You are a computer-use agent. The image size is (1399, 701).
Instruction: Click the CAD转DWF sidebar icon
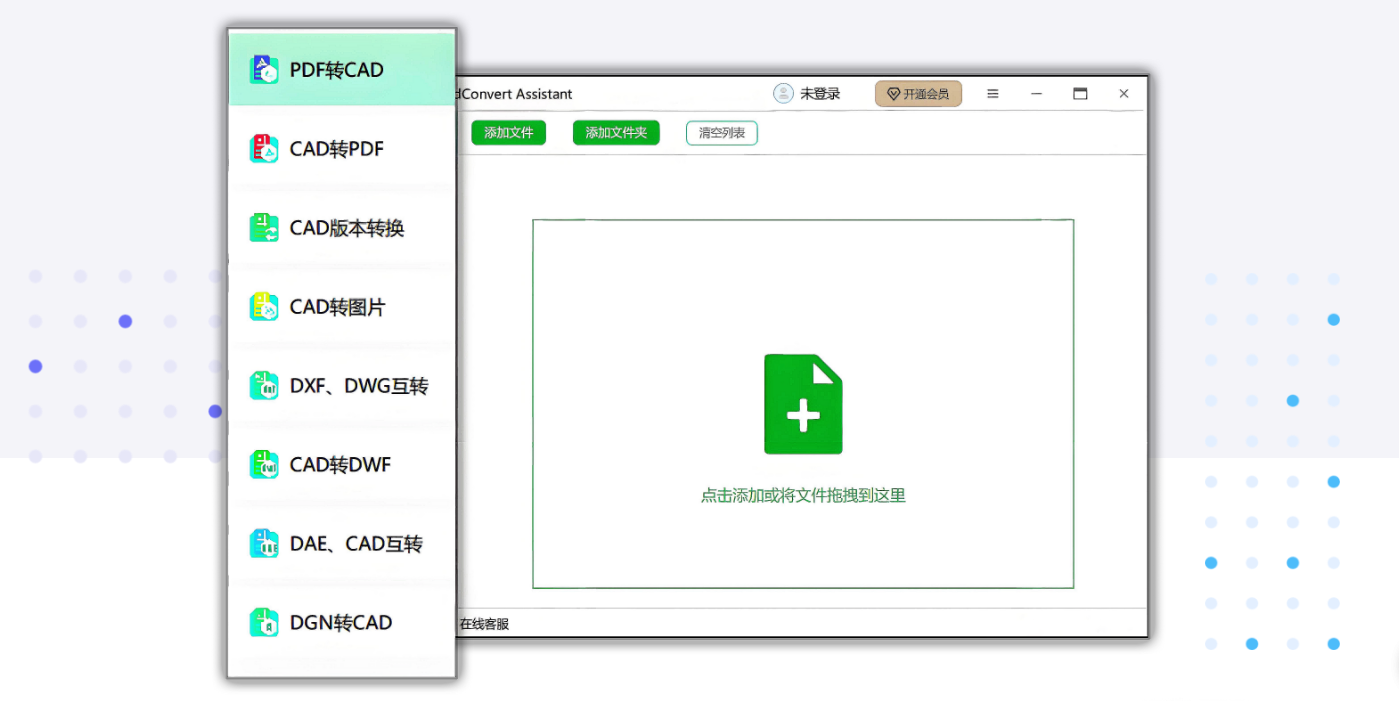(x=264, y=465)
